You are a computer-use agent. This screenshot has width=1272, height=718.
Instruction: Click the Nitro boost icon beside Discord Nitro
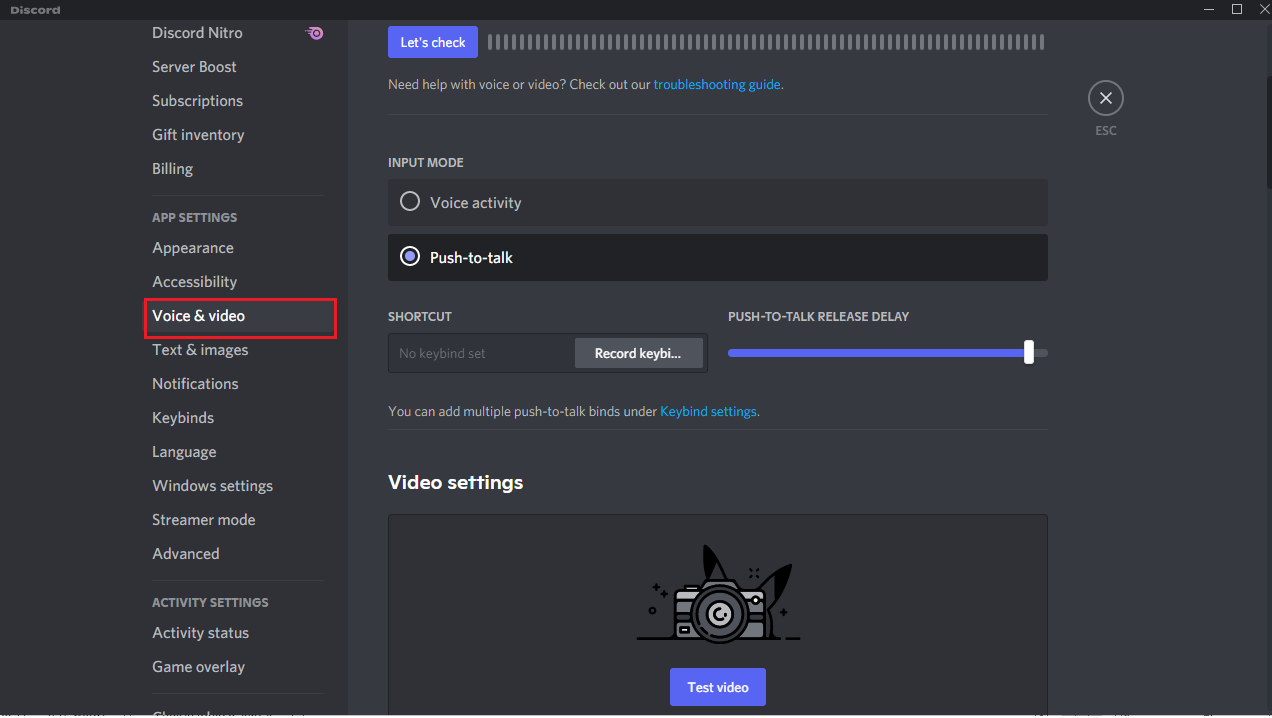(x=314, y=33)
